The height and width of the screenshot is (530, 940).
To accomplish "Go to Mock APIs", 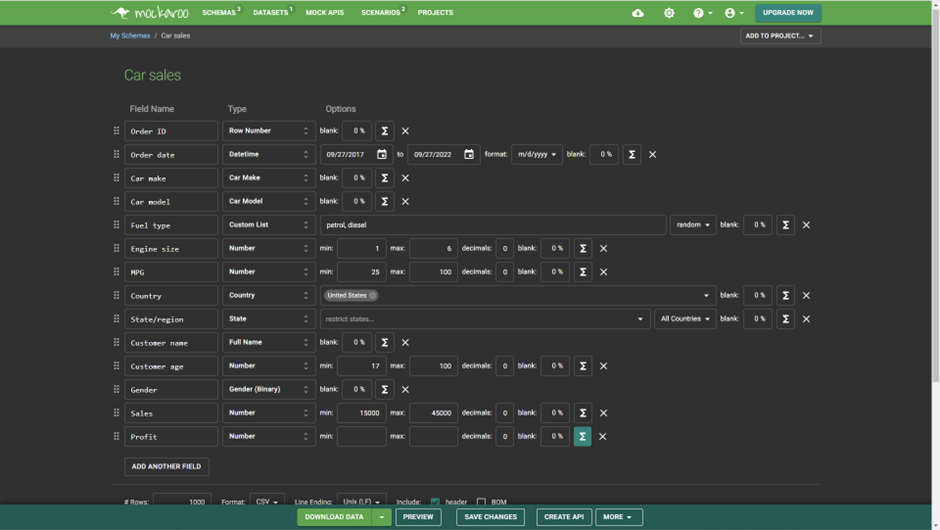I will pos(325,13).
